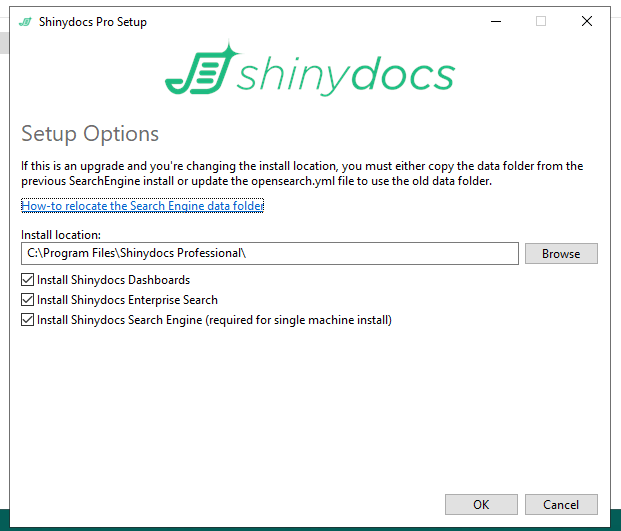Toggle the Install Shinydocs Enterprise Search checkbox
Screen dimensions: 621x531
(27, 300)
